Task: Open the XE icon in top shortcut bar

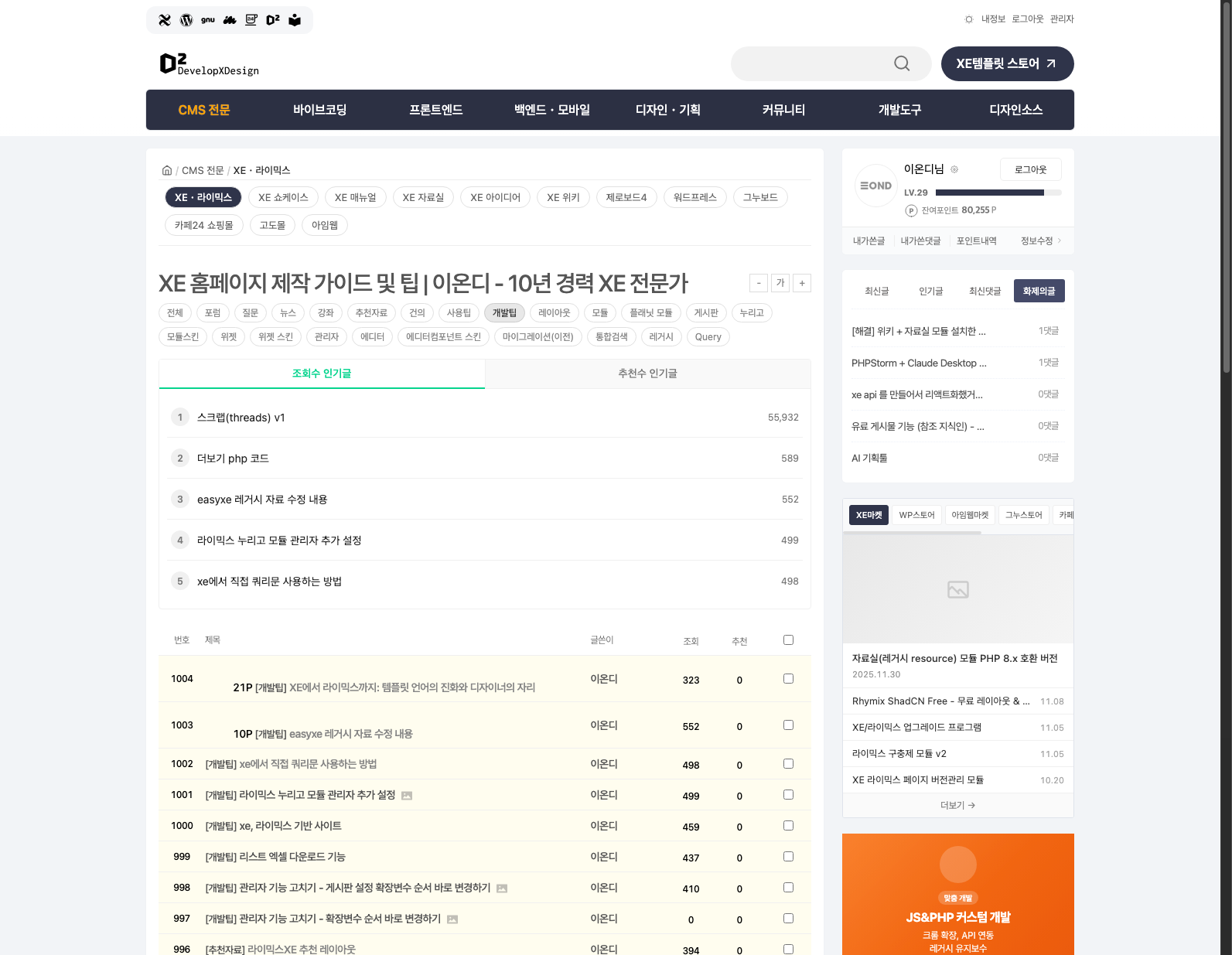Action: point(165,20)
